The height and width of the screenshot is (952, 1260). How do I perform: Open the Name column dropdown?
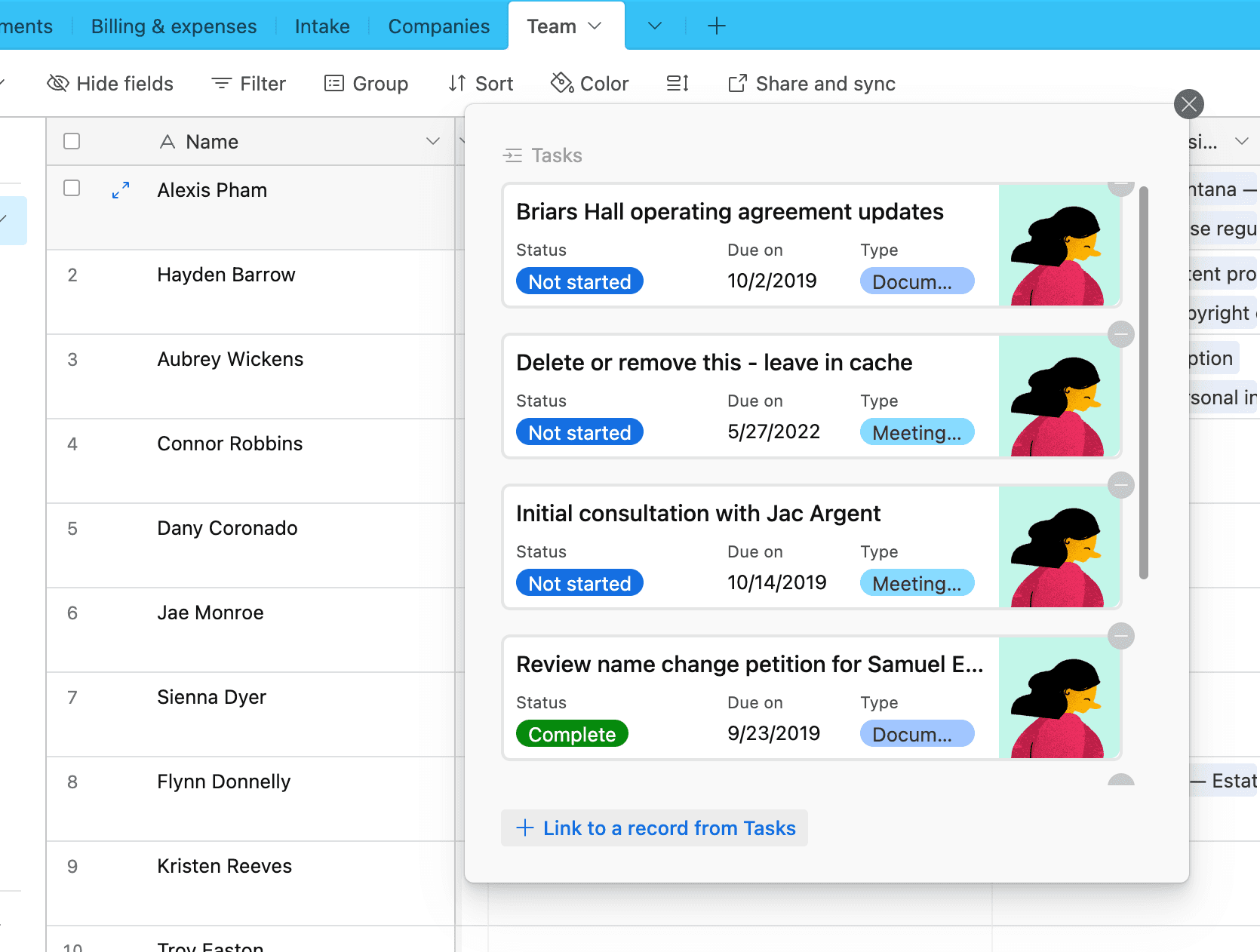tap(433, 141)
